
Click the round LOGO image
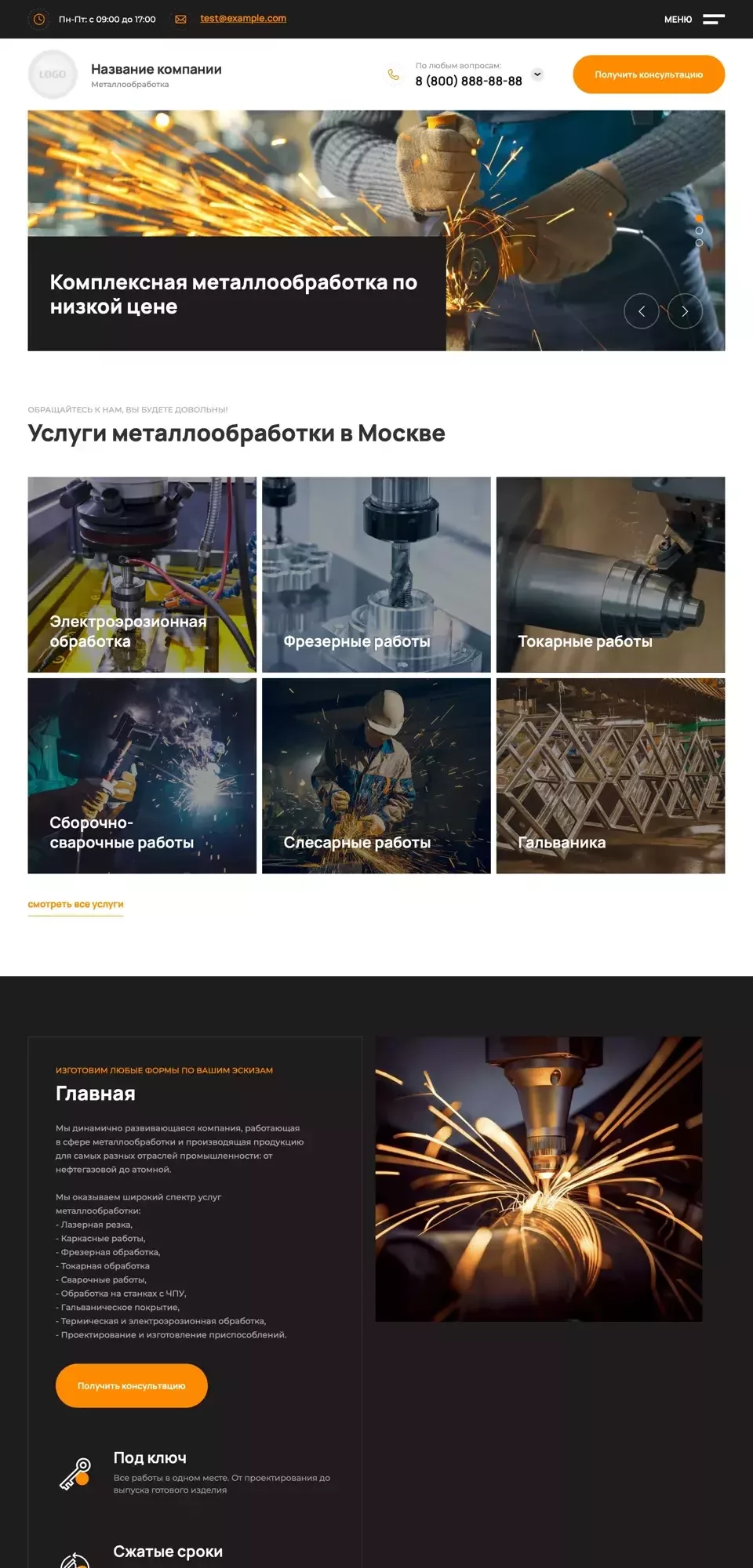pyautogui.click(x=53, y=74)
